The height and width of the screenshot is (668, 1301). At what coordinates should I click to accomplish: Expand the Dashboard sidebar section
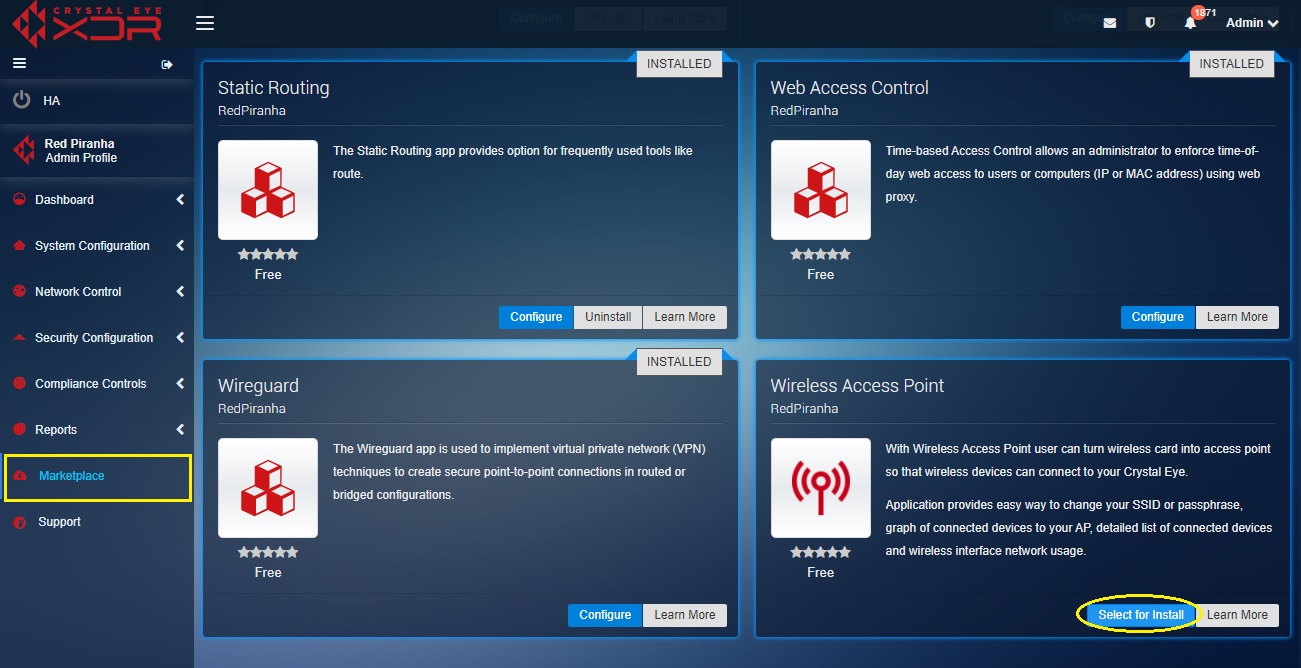96,200
